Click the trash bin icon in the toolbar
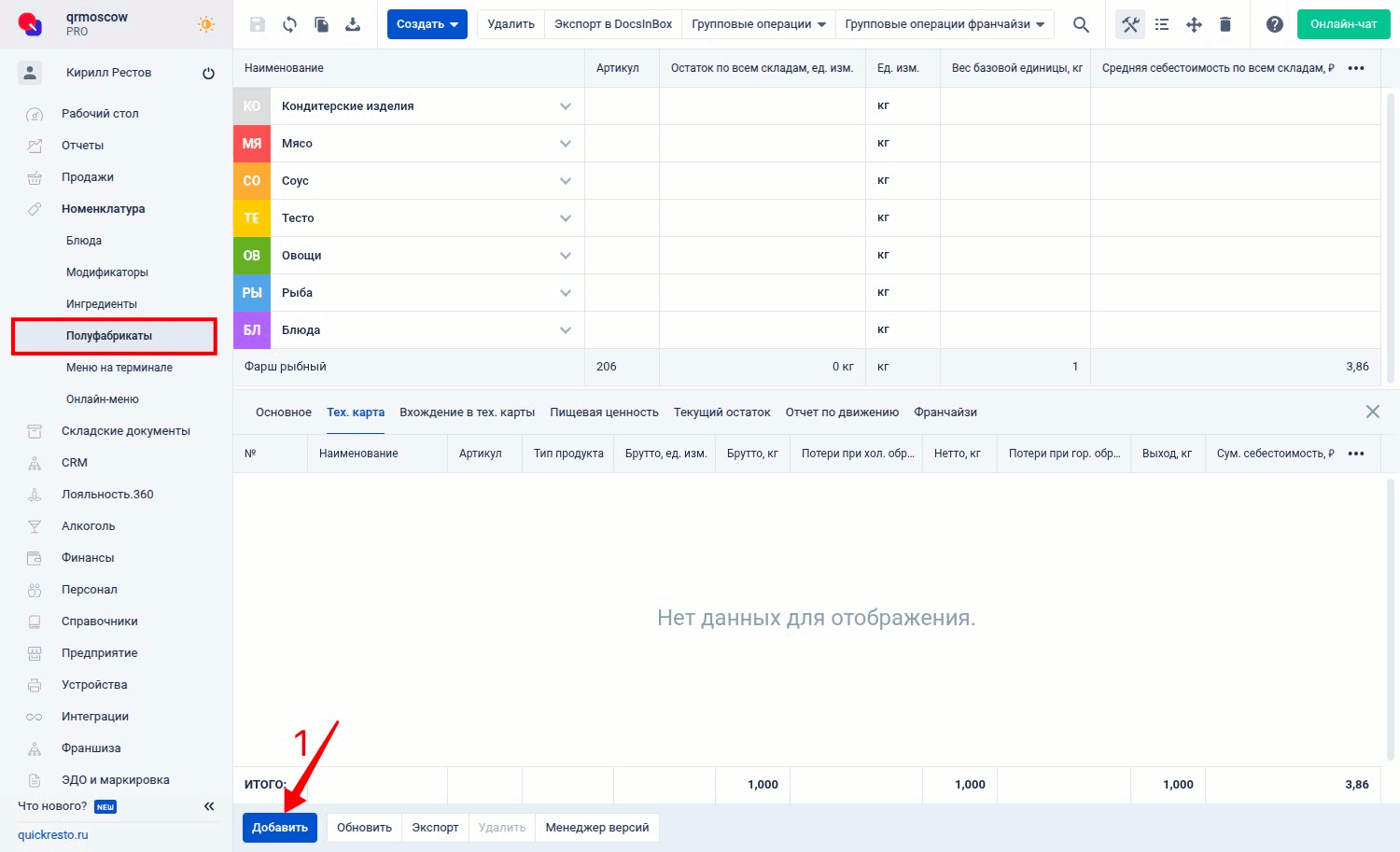 pyautogui.click(x=1225, y=24)
